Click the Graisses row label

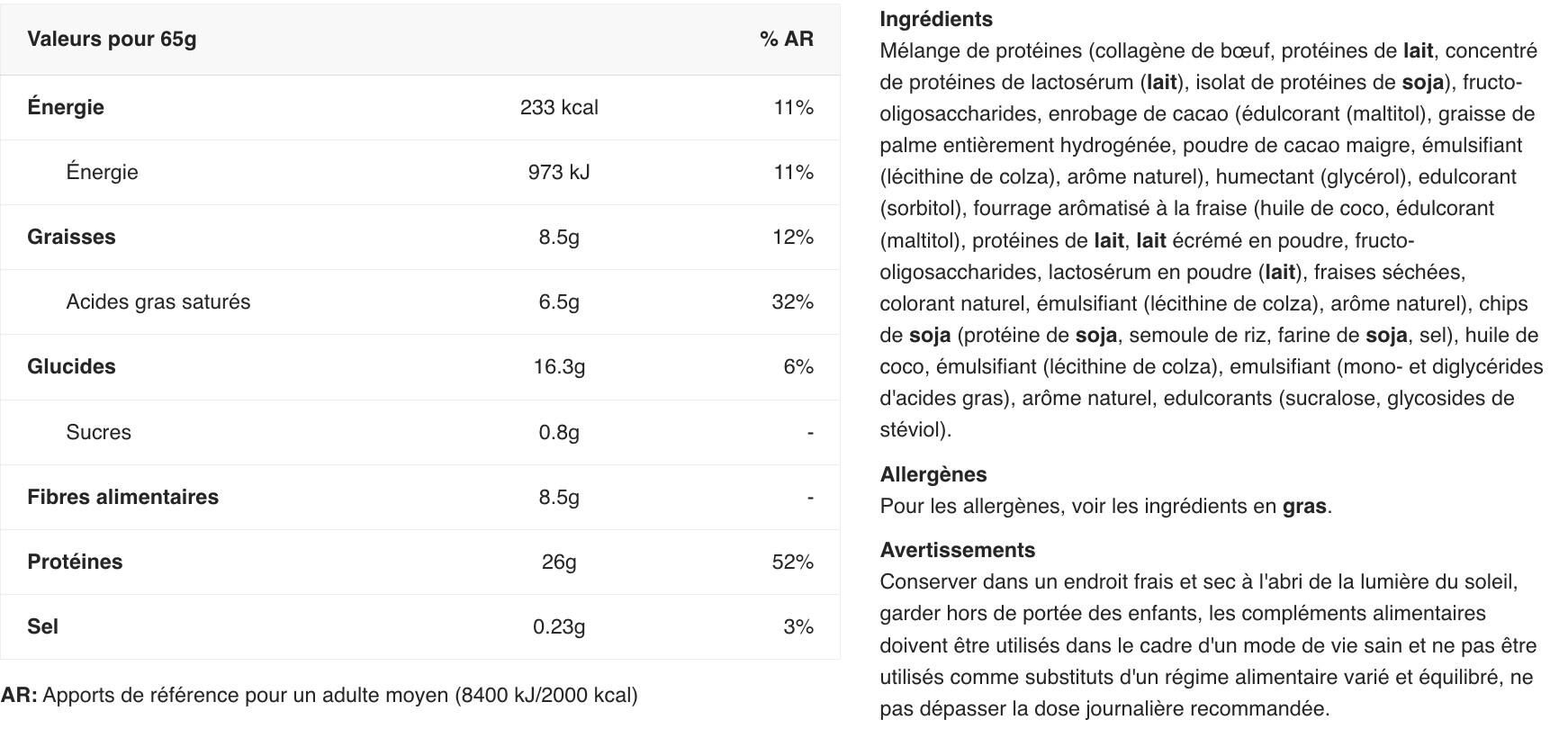[71, 237]
